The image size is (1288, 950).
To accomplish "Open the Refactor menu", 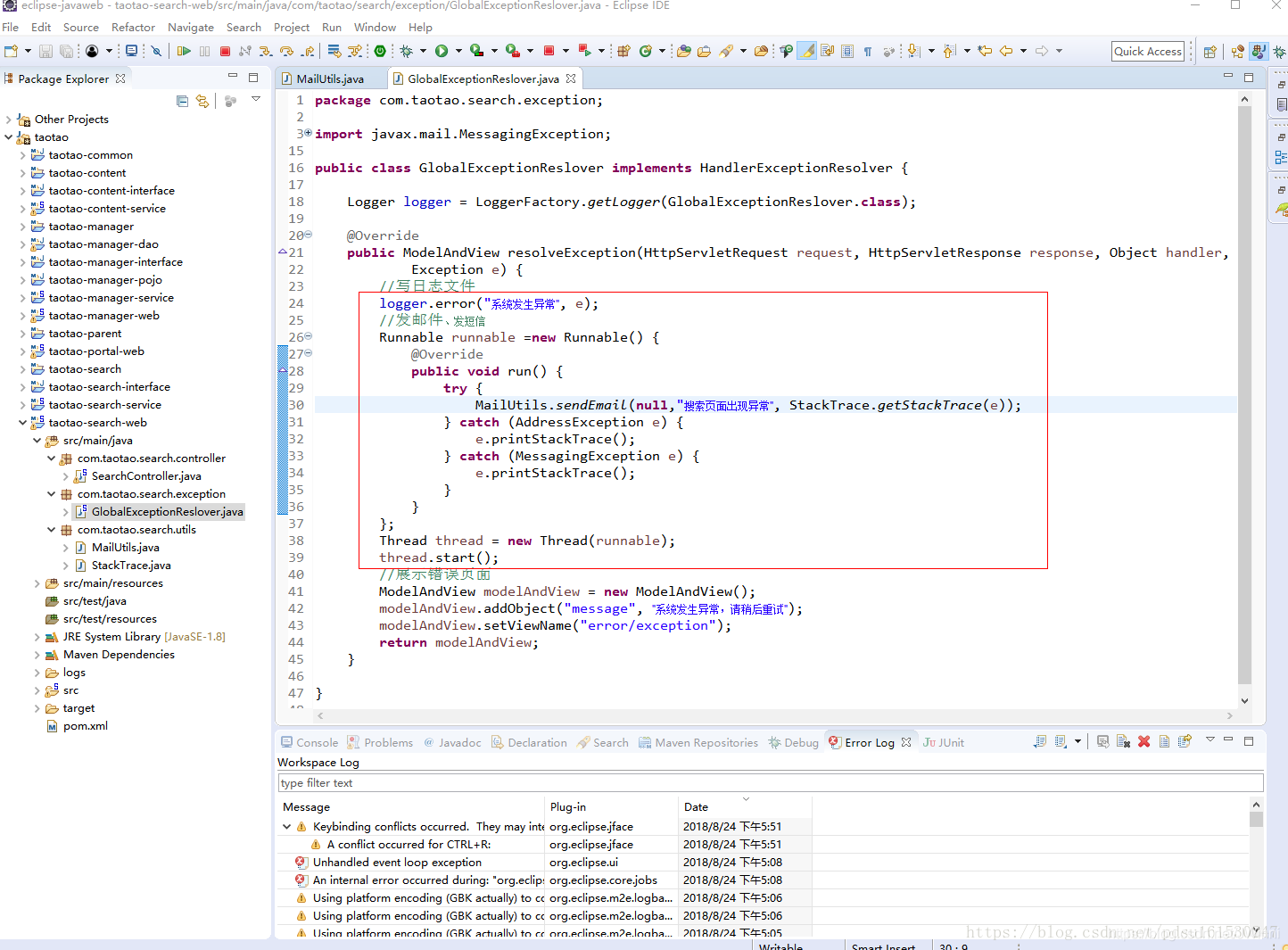I will [133, 28].
